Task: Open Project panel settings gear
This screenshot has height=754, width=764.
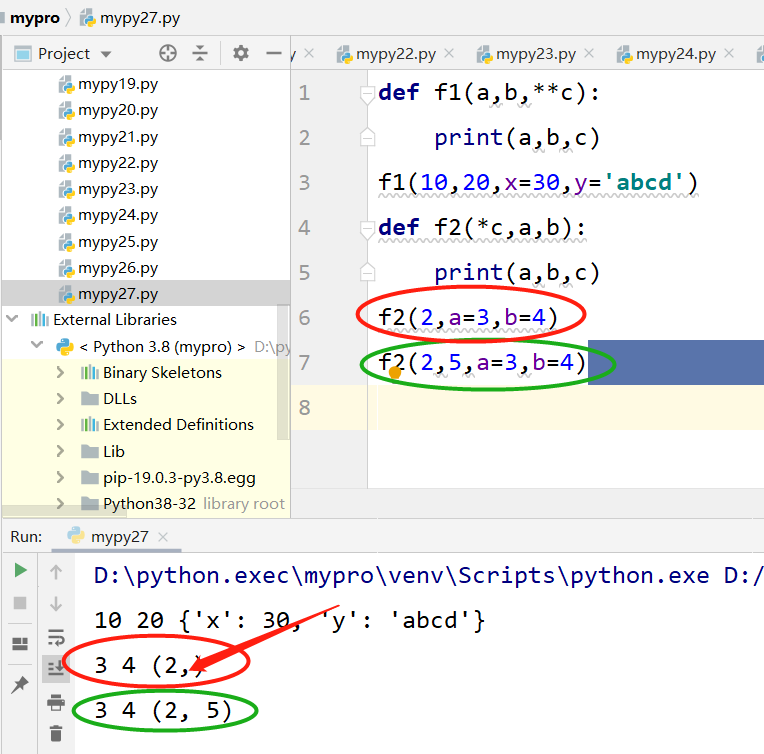Action: tap(241, 53)
